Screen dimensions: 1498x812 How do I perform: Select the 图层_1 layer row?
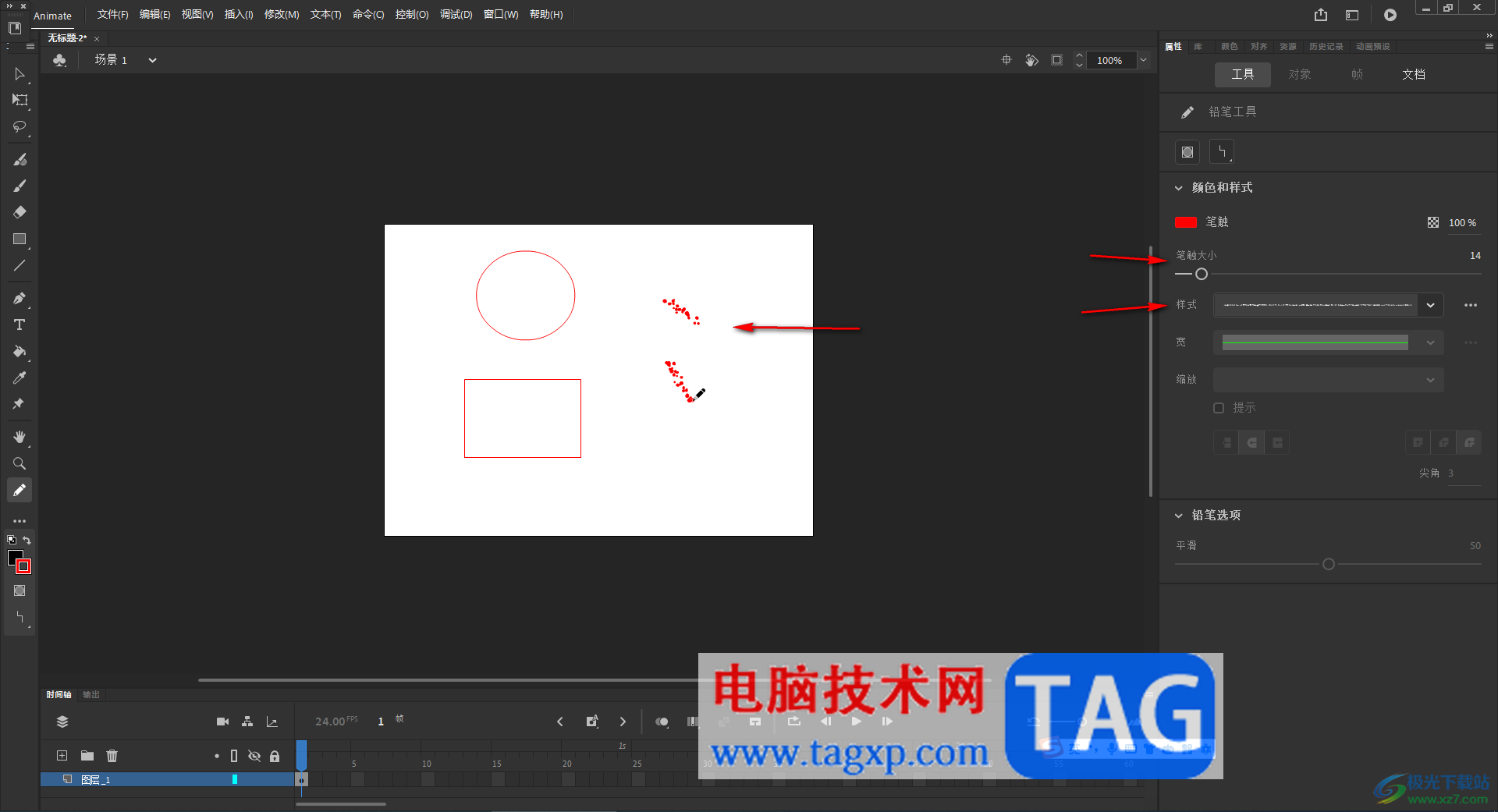(167, 779)
